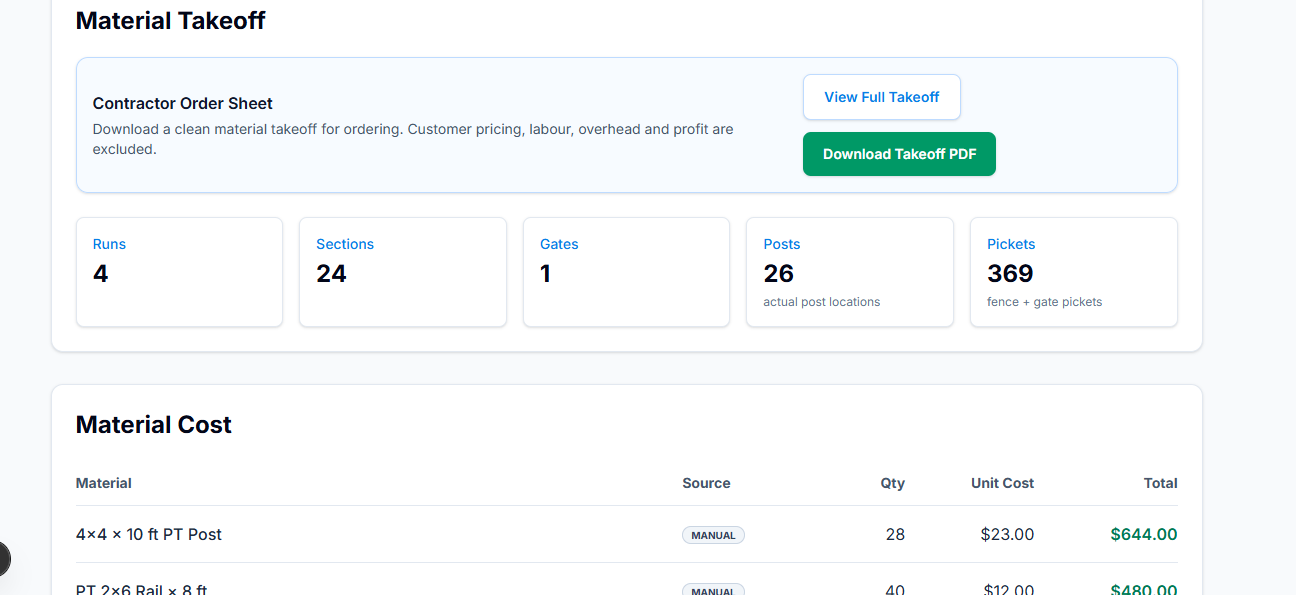Click the Pickets card showing 369
The width and height of the screenshot is (1296, 595).
click(1074, 272)
